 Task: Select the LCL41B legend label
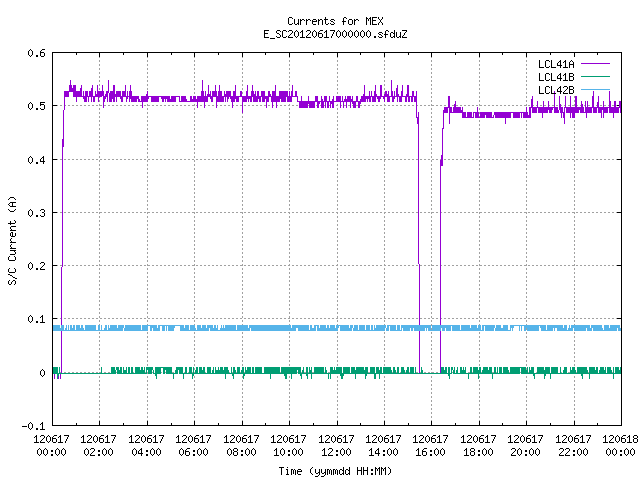click(556, 77)
